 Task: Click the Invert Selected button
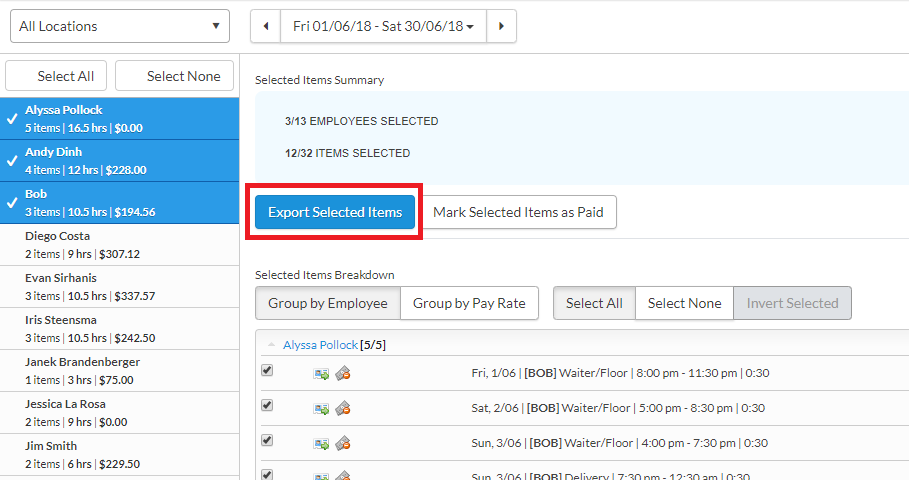[792, 303]
